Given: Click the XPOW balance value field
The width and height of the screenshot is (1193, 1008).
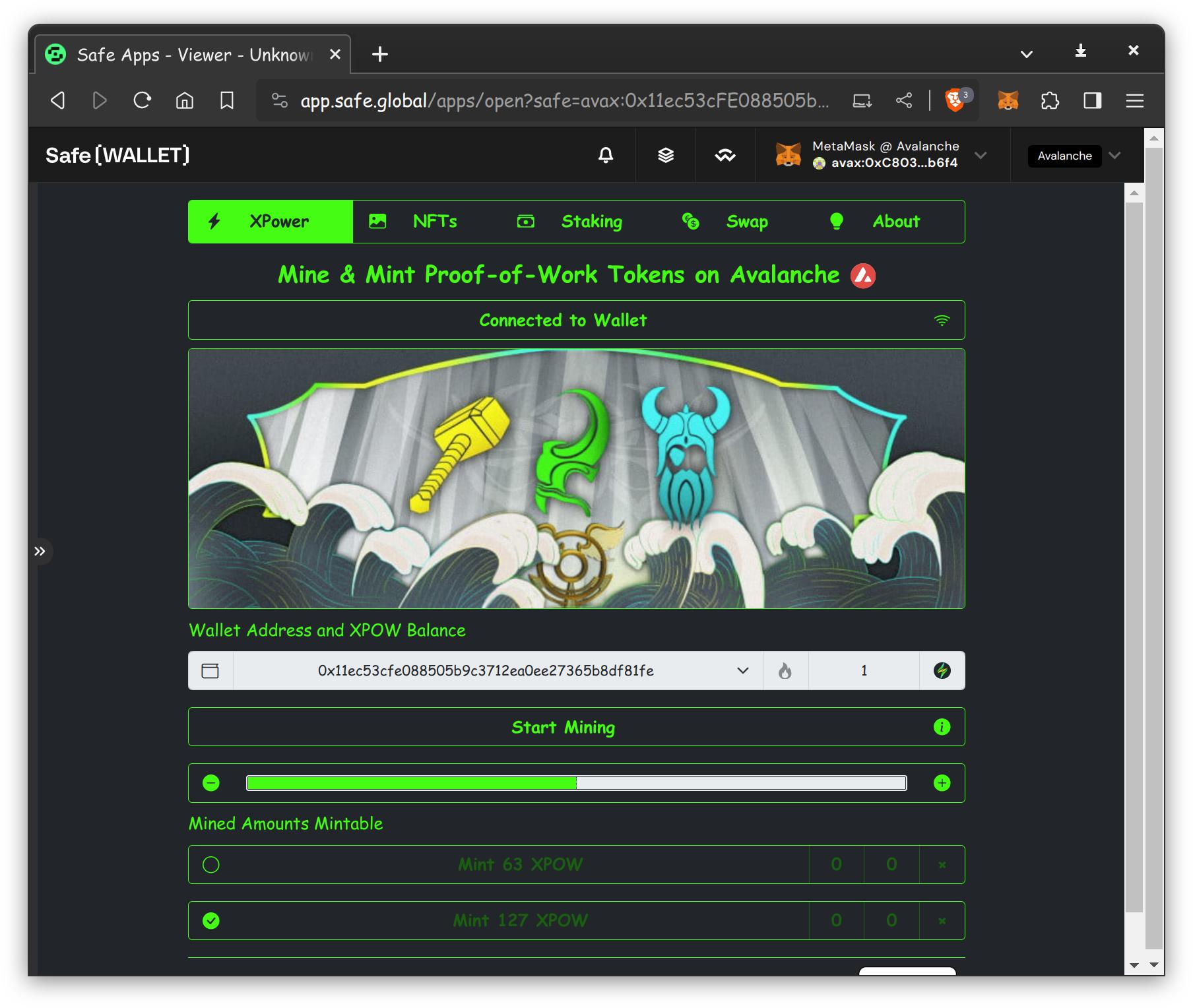Looking at the screenshot, I should [x=864, y=671].
